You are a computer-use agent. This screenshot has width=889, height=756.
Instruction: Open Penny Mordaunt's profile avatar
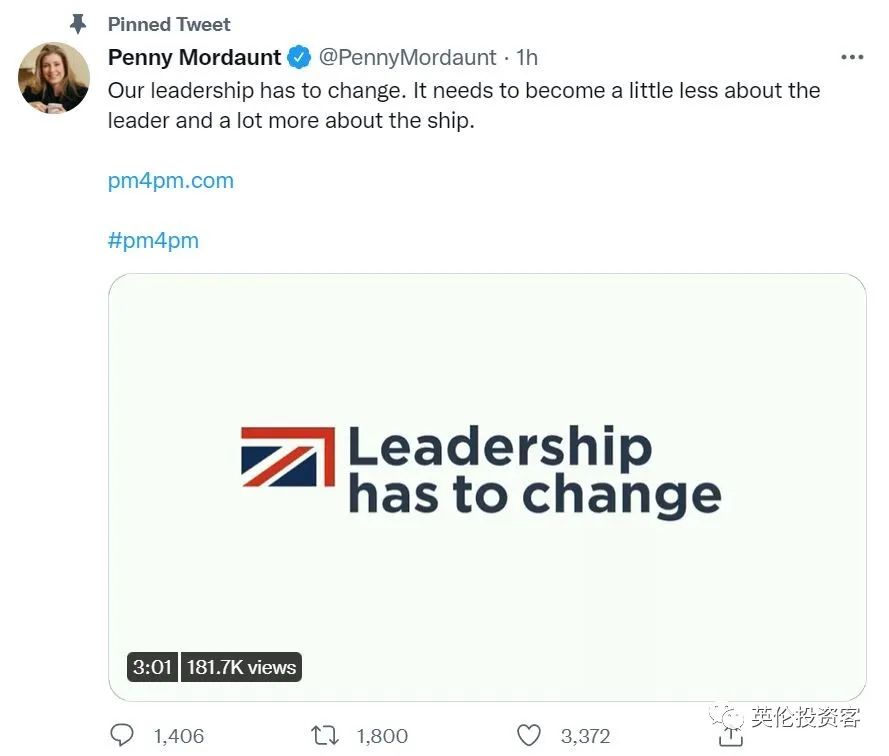[x=54, y=77]
